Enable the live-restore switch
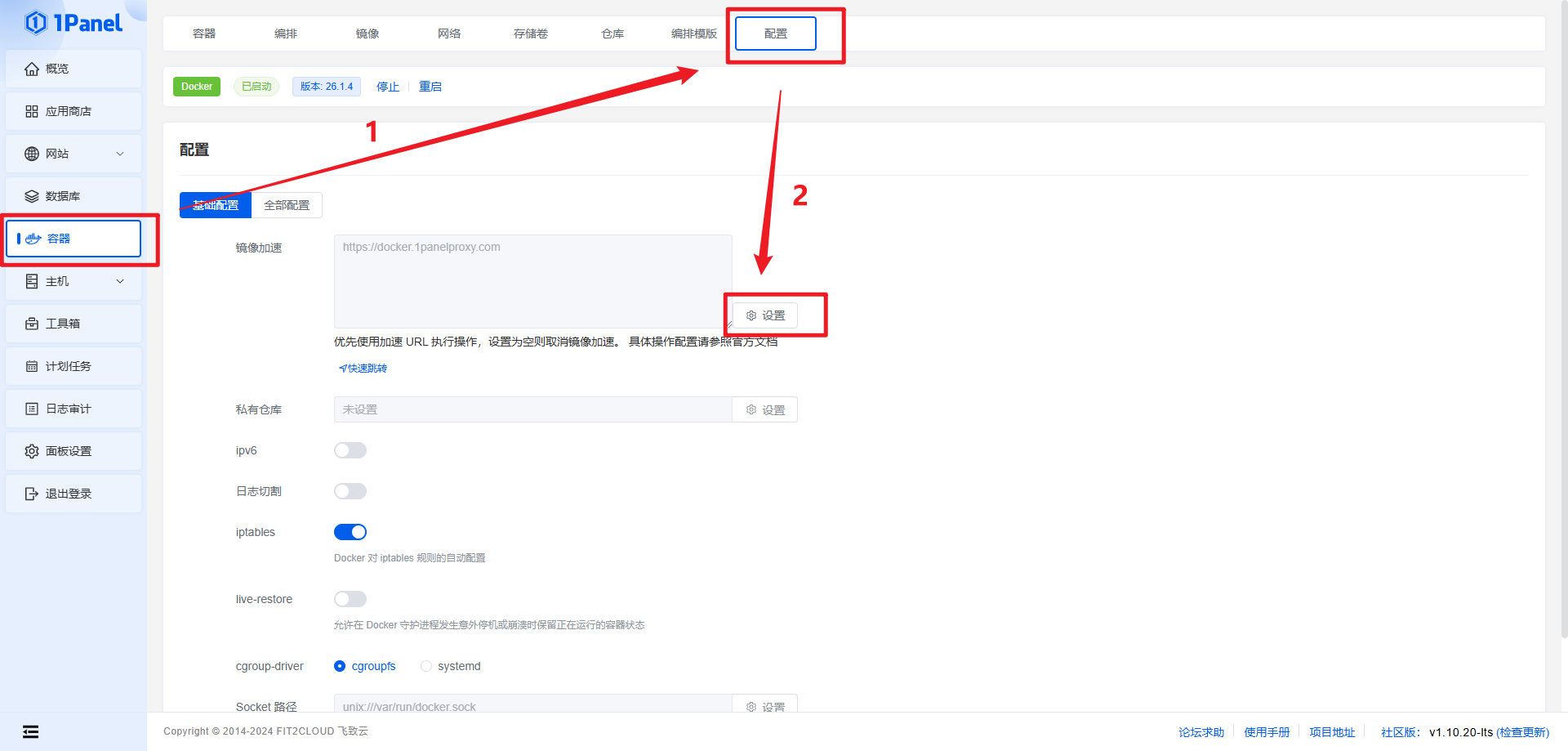The image size is (1568, 751). 350,599
